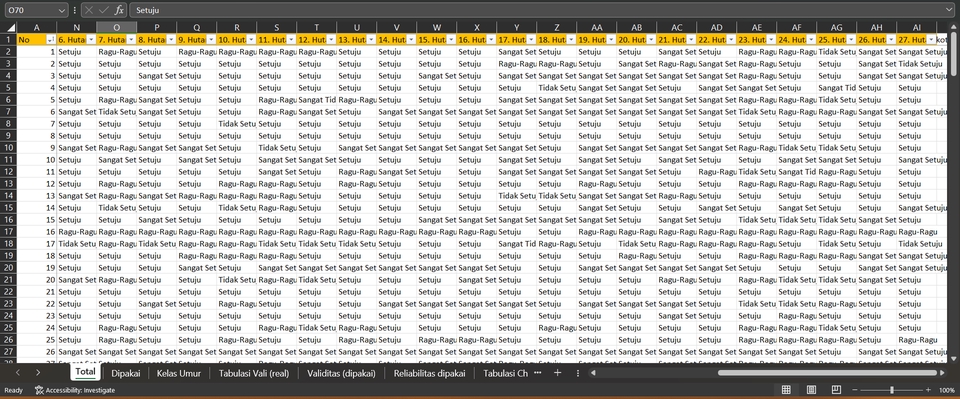Viewport: 960px width, 399px height.
Task: Open the Insert Function fx dialog
Action: click(x=119, y=10)
